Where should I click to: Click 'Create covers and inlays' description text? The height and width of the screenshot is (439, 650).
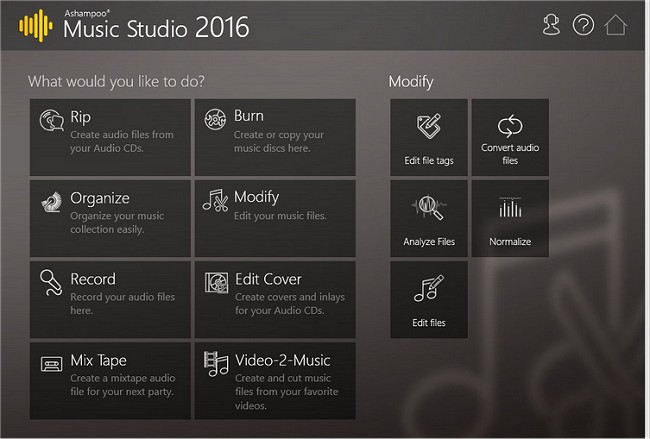290,304
